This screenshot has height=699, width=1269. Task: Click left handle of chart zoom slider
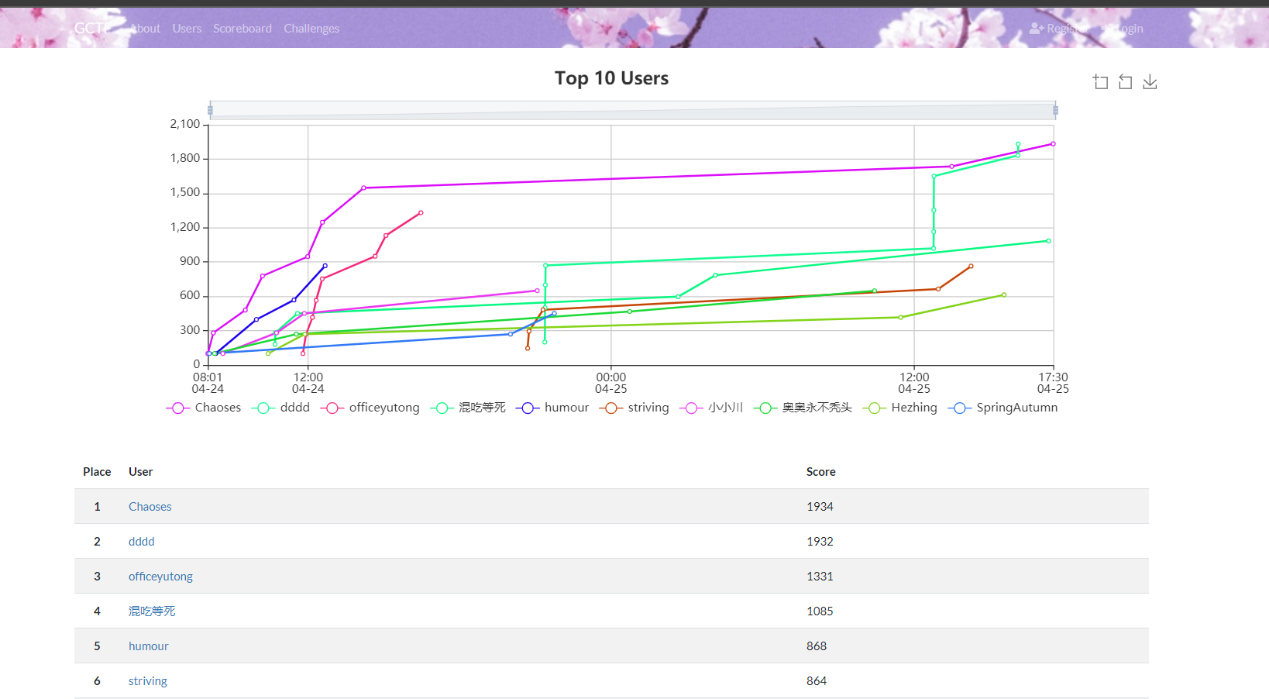[210, 109]
